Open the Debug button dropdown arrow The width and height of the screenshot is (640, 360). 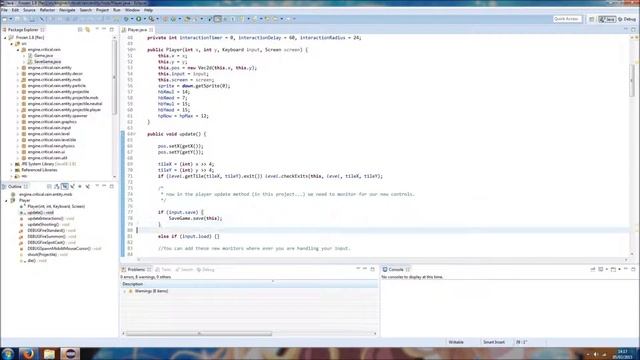131,19
